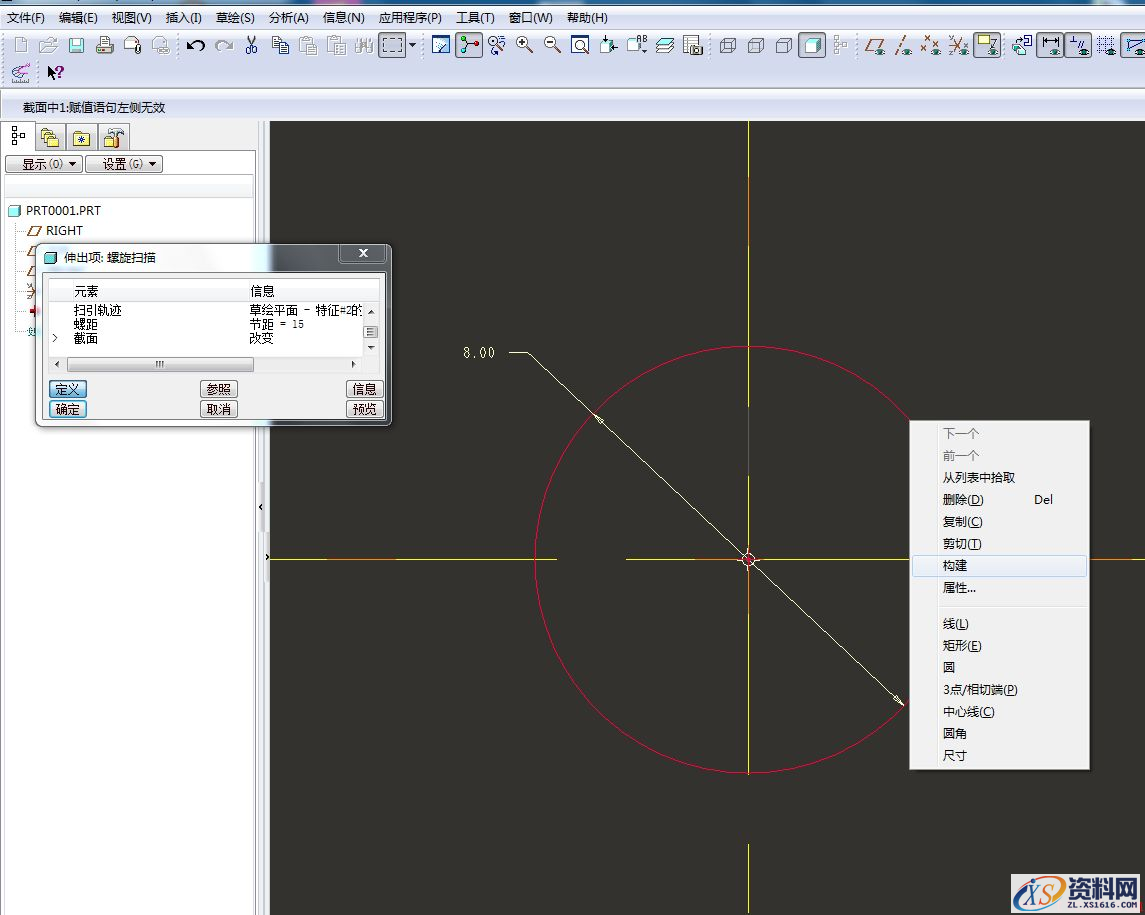Choose 构建 from the context menu

click(x=955, y=566)
